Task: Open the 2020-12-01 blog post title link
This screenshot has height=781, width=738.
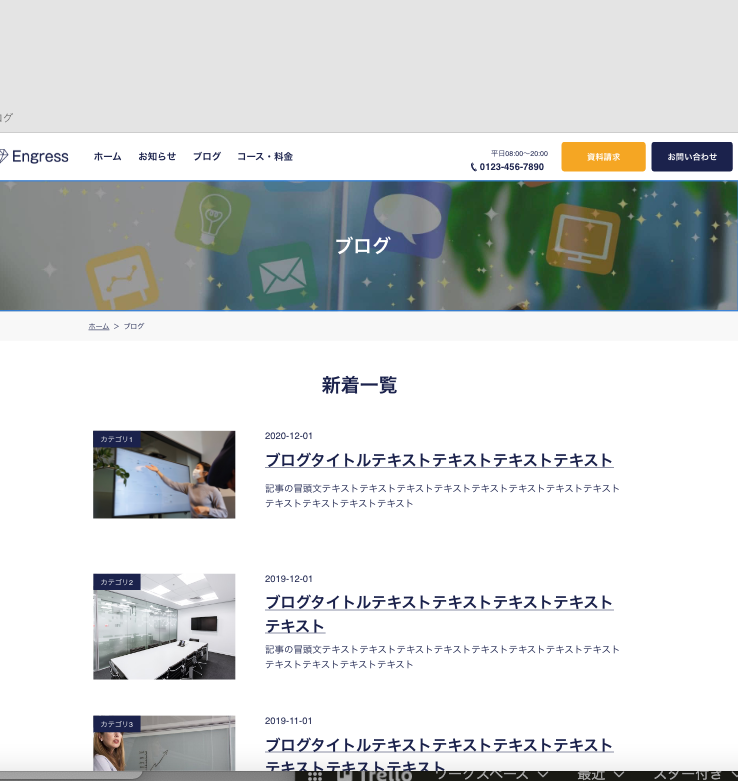Action: [439, 460]
